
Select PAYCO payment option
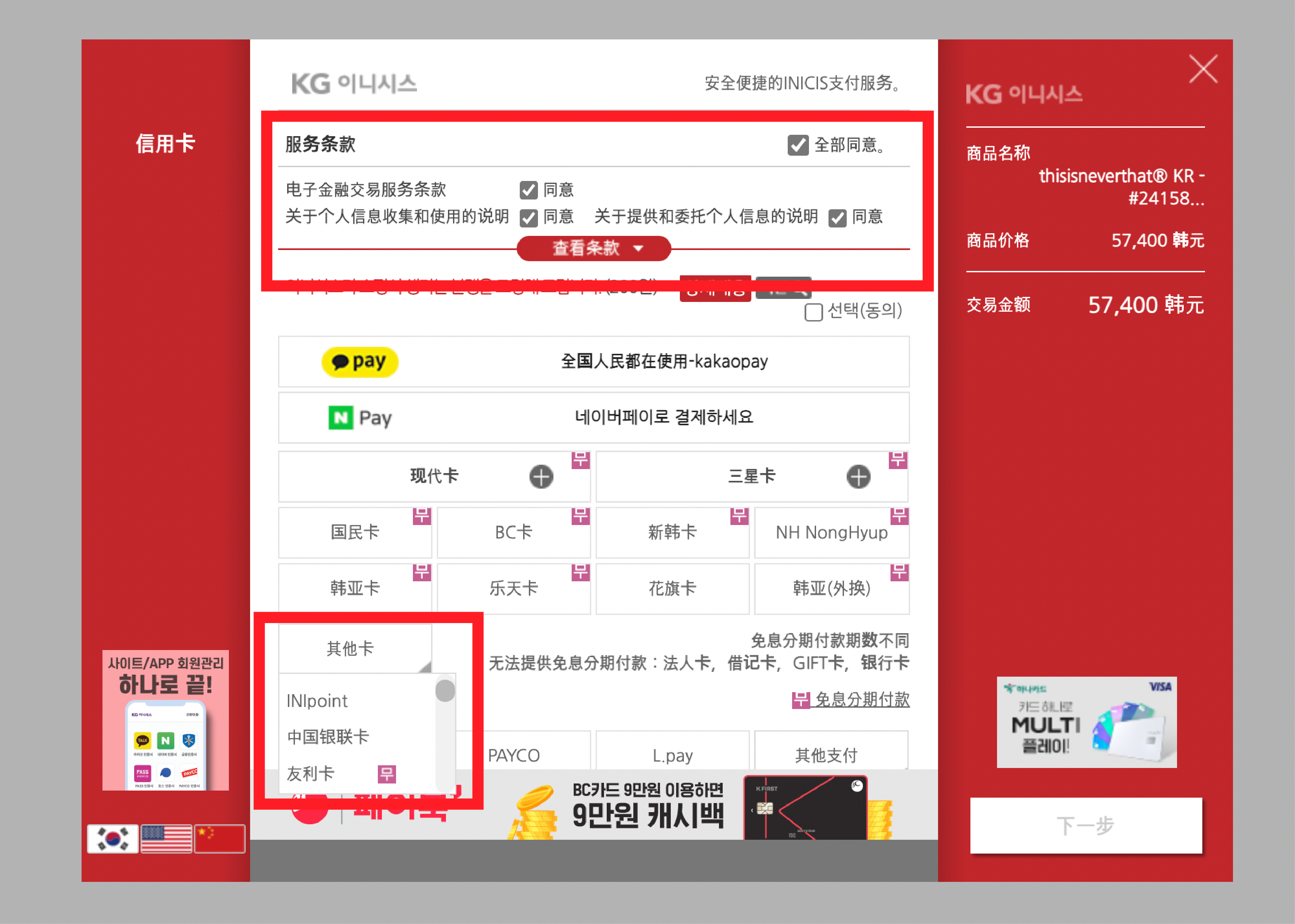pyautogui.click(x=514, y=756)
